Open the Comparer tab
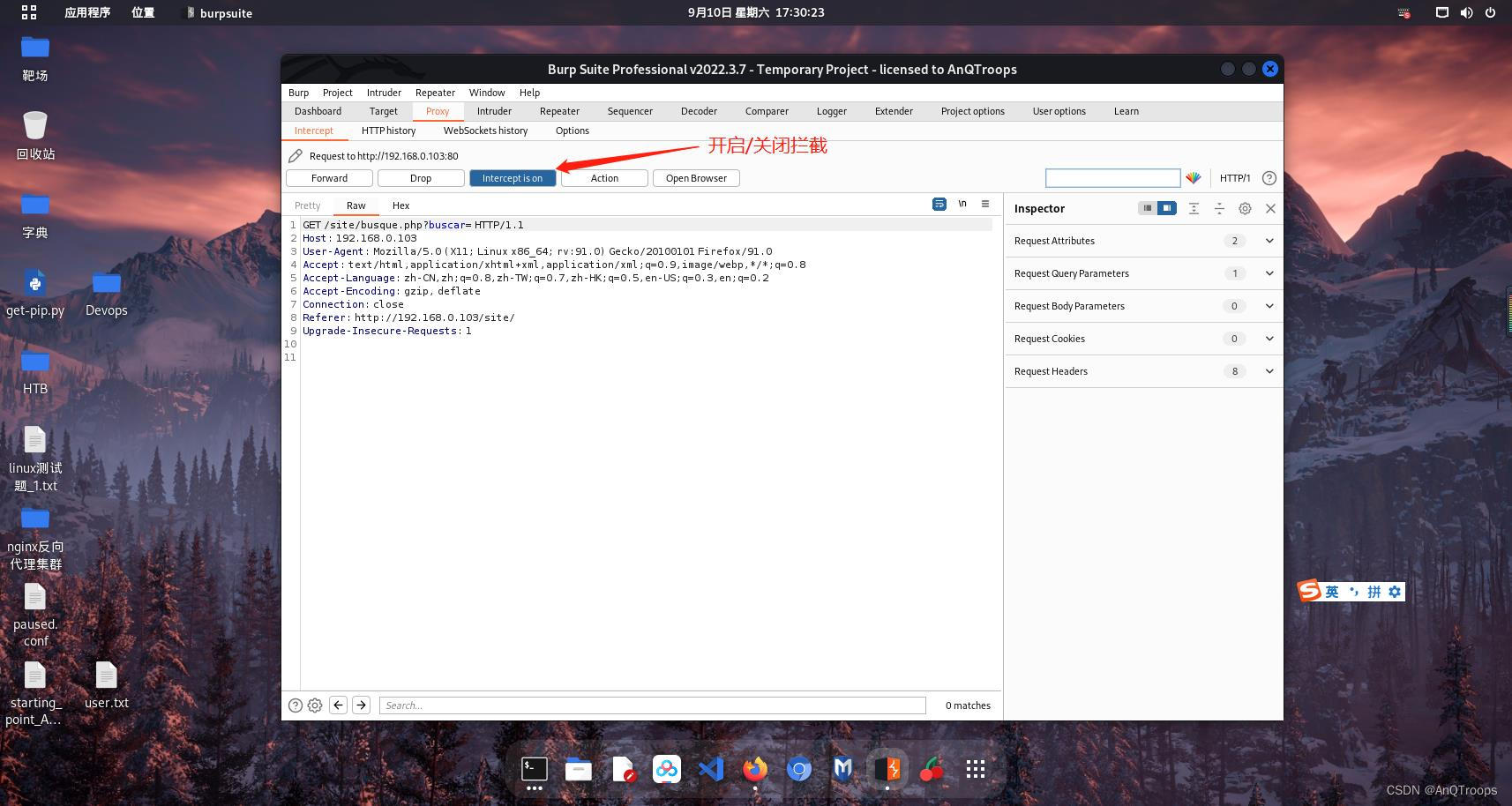Image resolution: width=1512 pixels, height=806 pixels. click(767, 111)
